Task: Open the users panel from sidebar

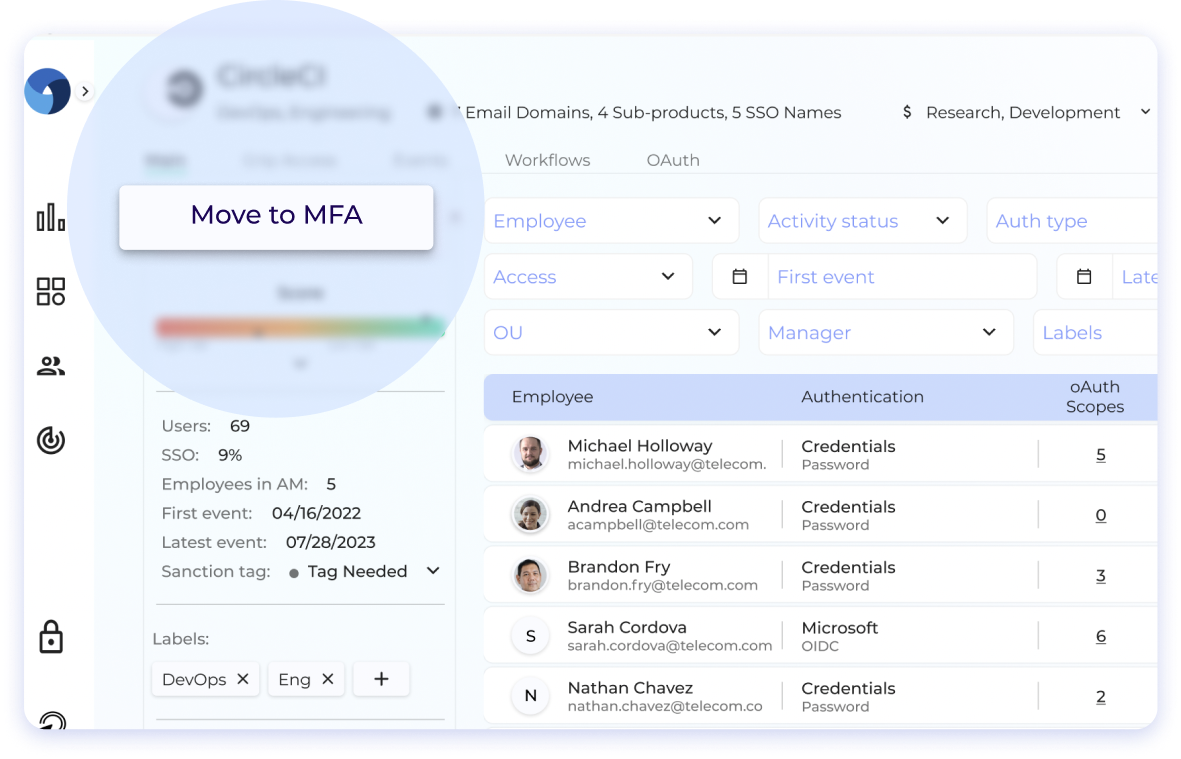Action: [x=50, y=366]
